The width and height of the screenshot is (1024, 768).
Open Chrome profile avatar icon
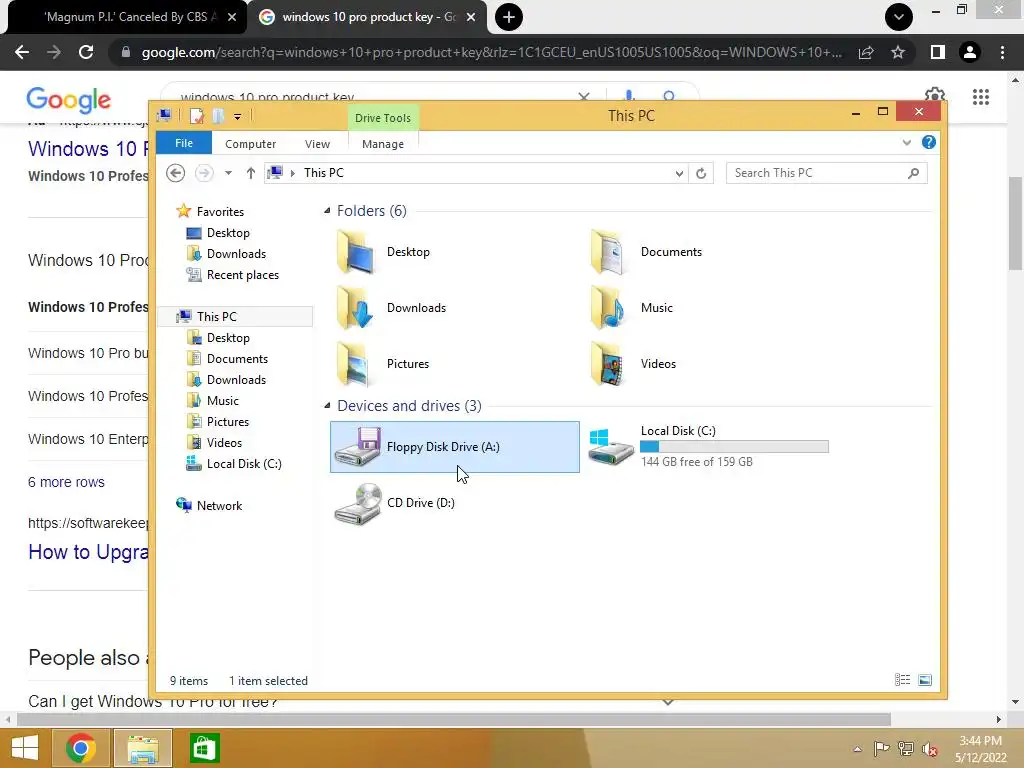(970, 52)
